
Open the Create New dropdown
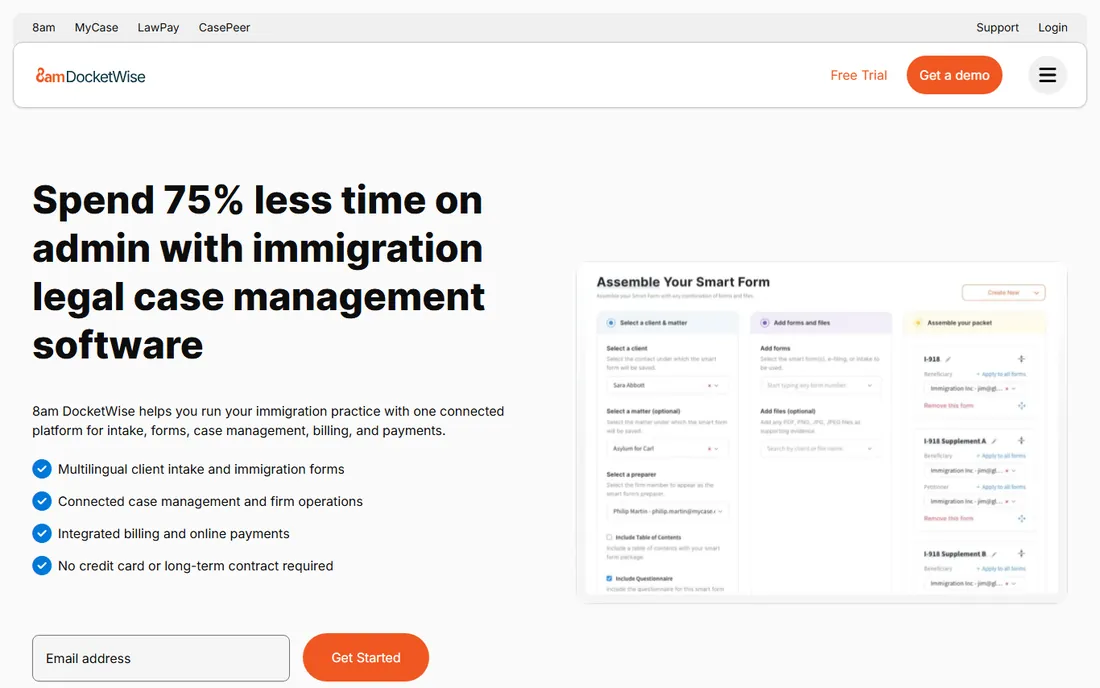pos(1003,292)
